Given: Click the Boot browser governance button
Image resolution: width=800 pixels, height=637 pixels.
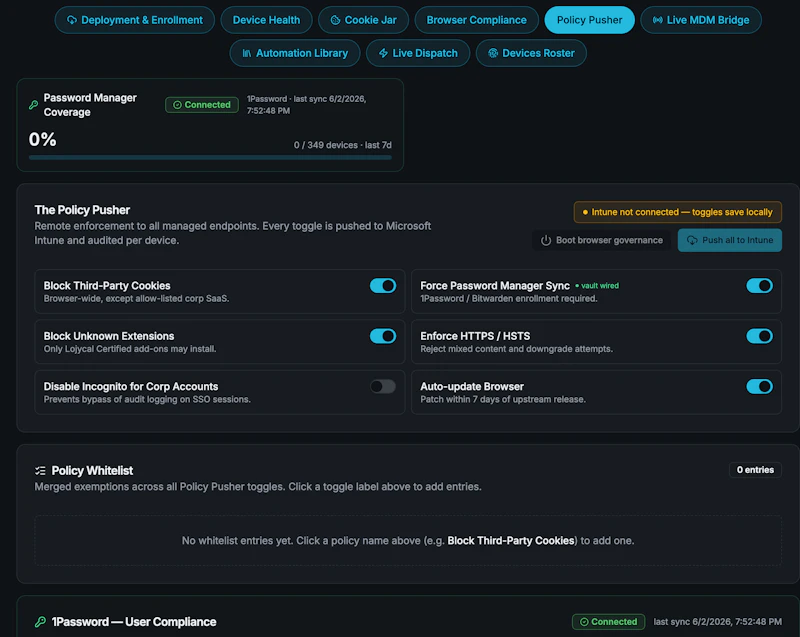Looking at the screenshot, I should pyautogui.click(x=602, y=240).
